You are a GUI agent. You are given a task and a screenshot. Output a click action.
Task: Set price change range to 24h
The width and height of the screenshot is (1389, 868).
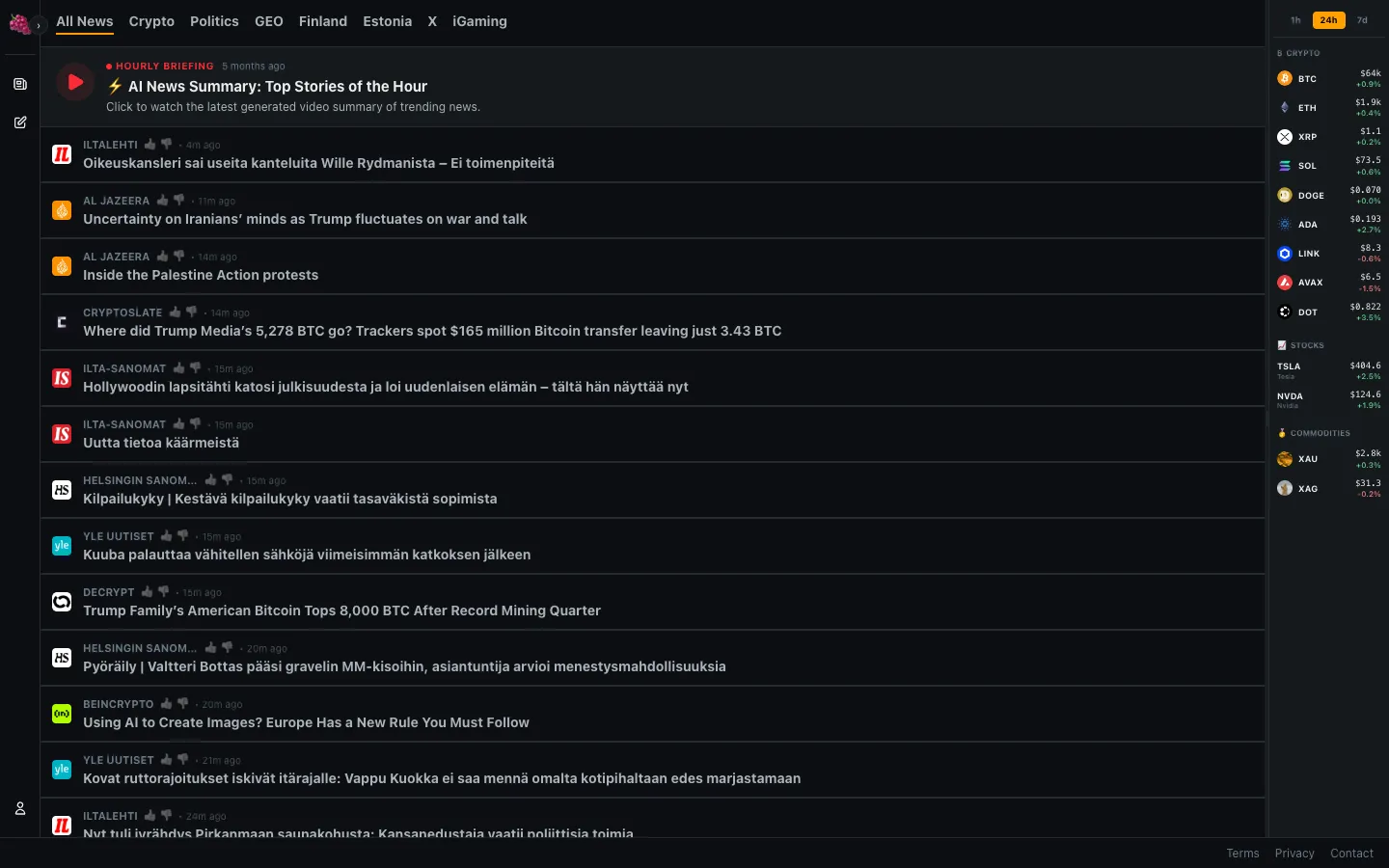click(1328, 20)
